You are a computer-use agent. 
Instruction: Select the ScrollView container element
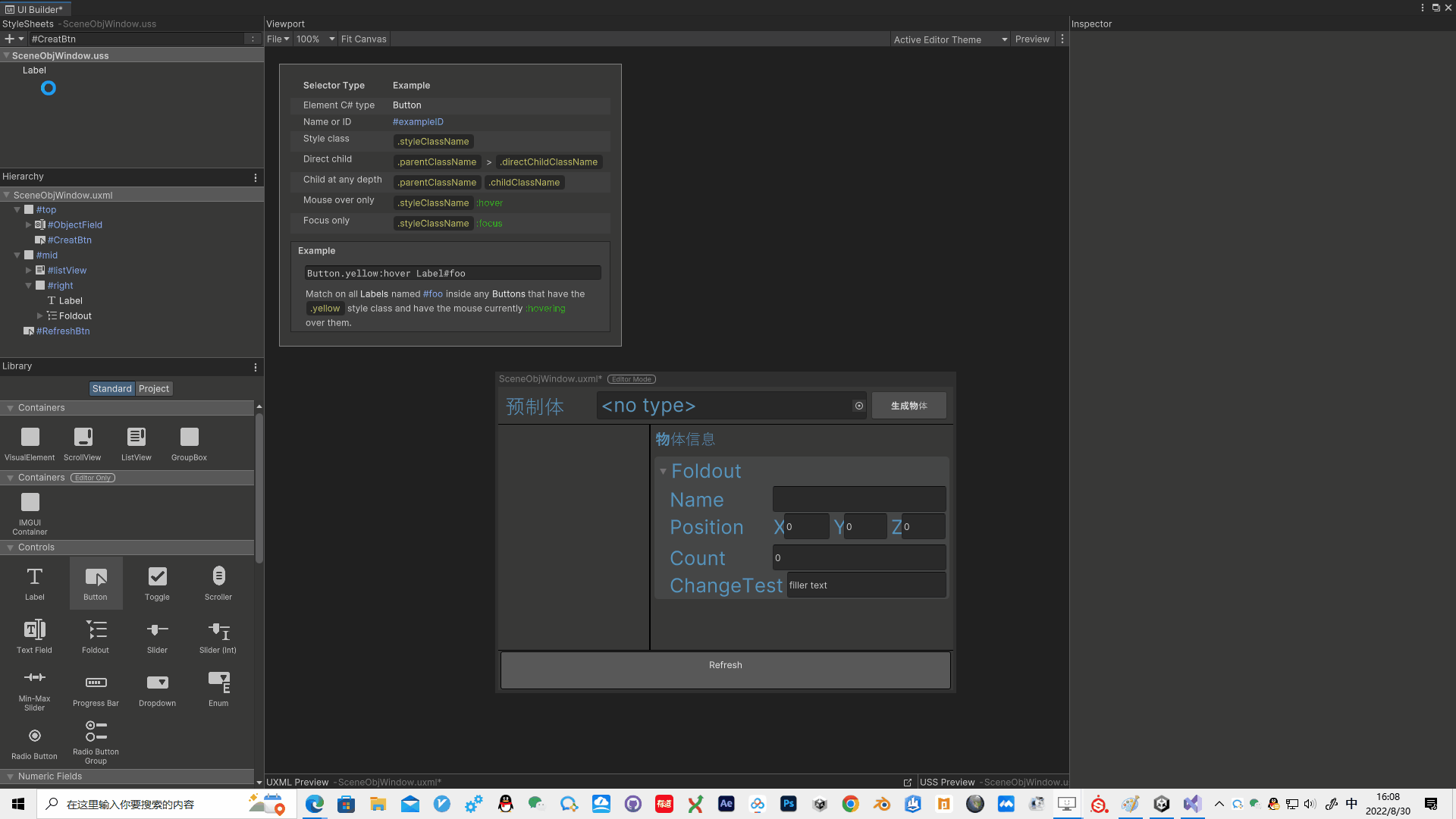[x=82, y=440]
